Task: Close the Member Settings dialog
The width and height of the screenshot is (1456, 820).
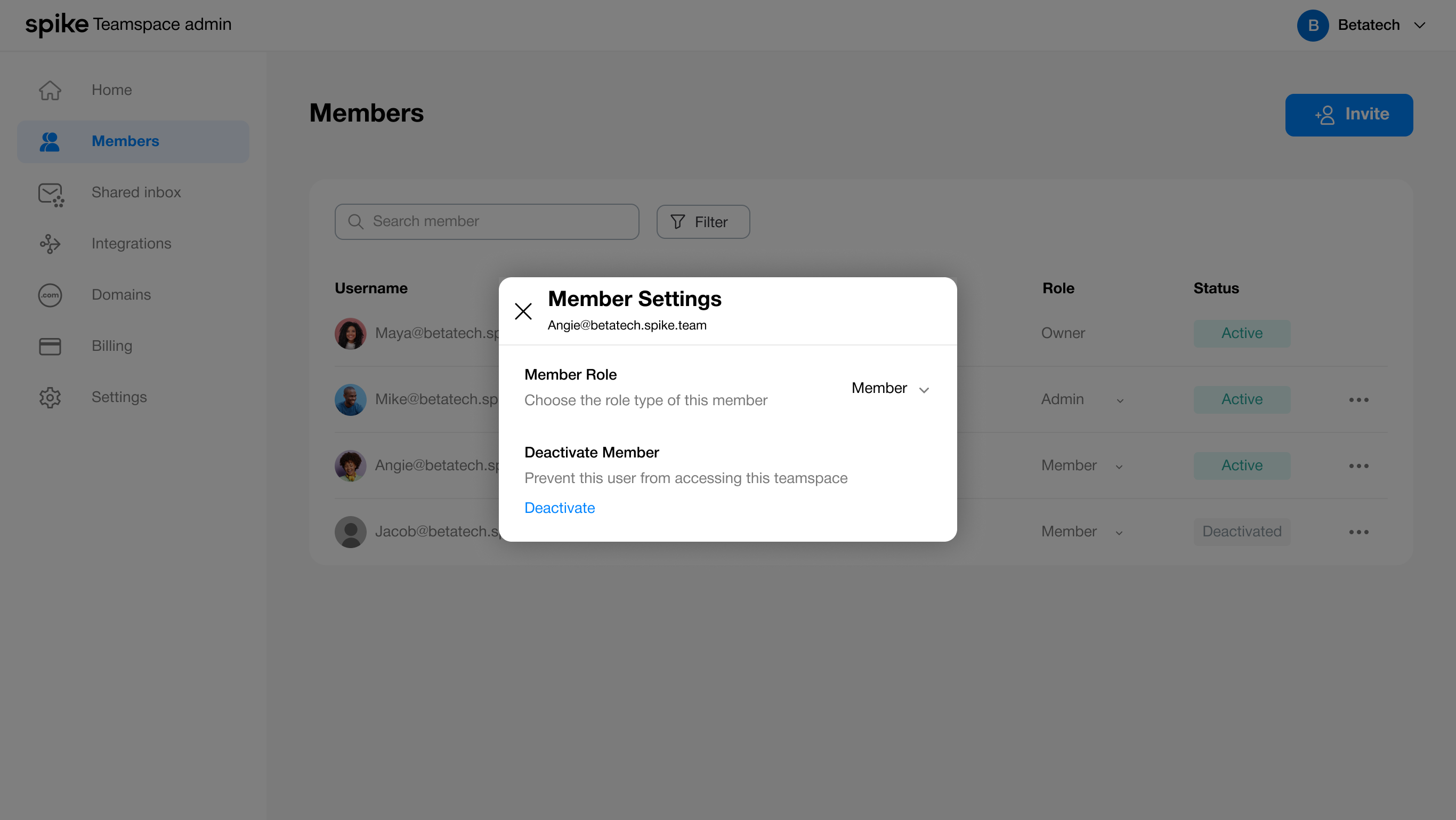Action: coord(523,311)
